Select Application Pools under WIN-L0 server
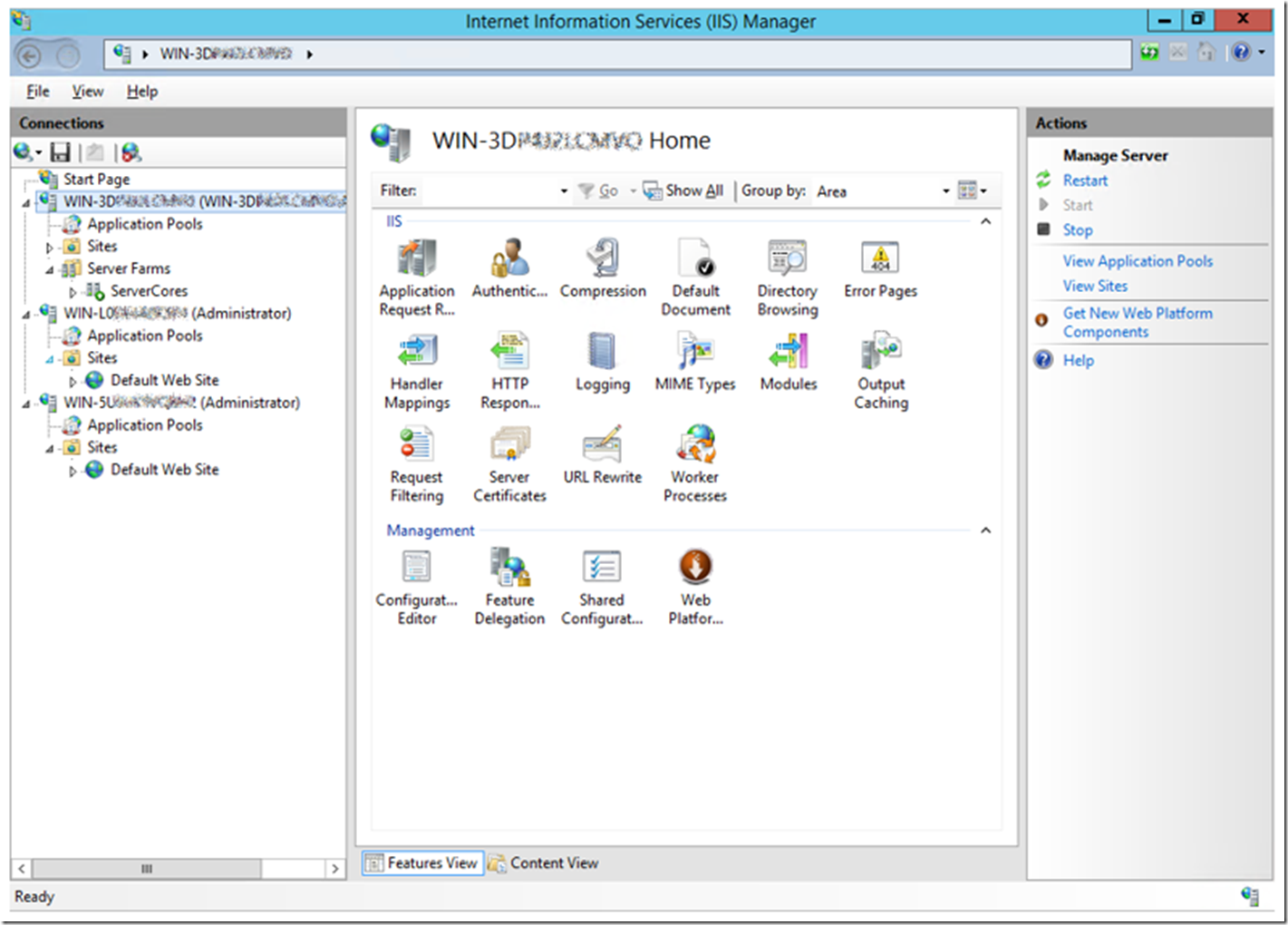This screenshot has width=1288, height=925. [x=144, y=336]
